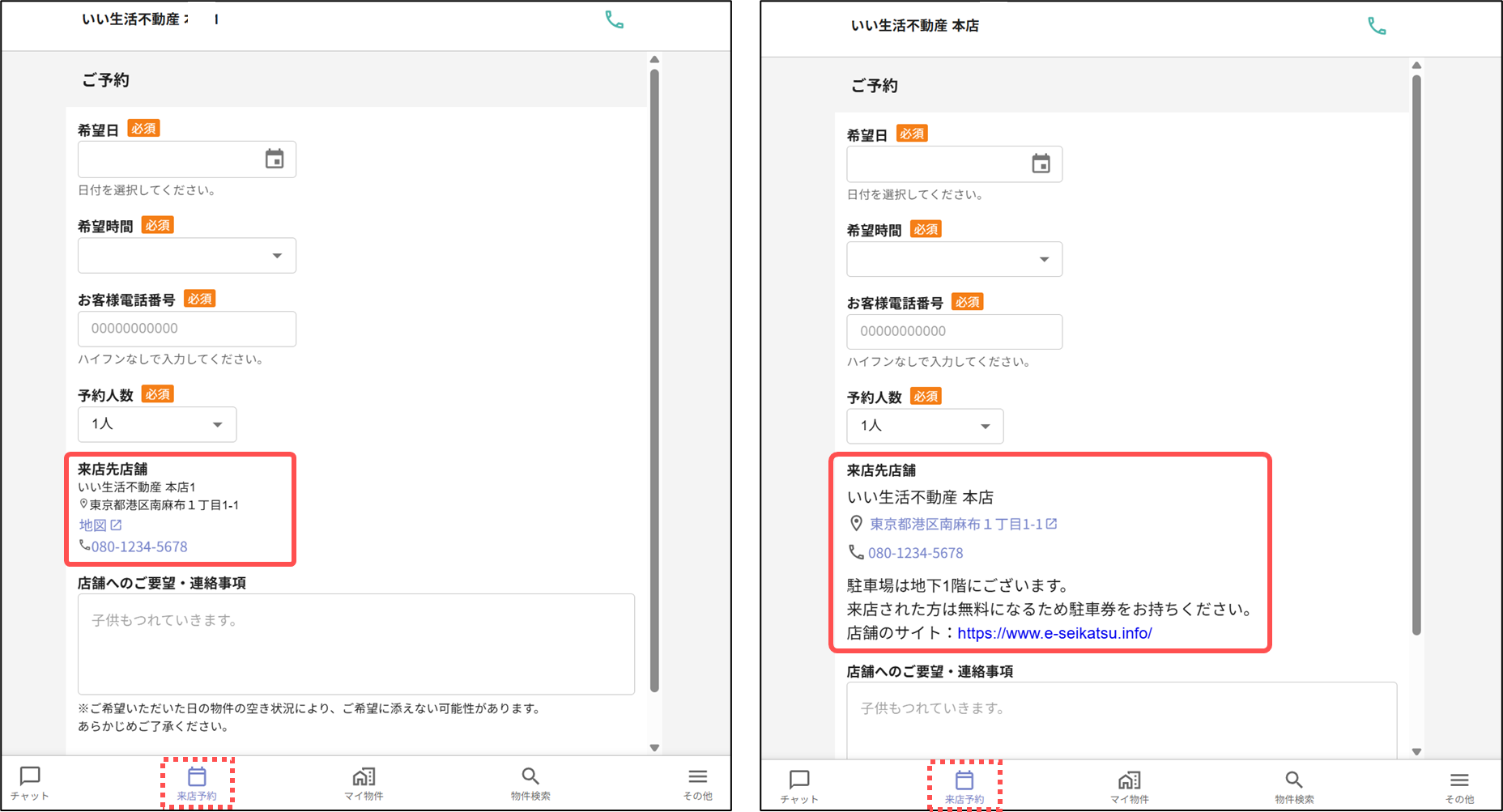Open the https://www.e-seikatsu.info/ store site link
Viewport: 1503px width, 812px height.
1054,633
